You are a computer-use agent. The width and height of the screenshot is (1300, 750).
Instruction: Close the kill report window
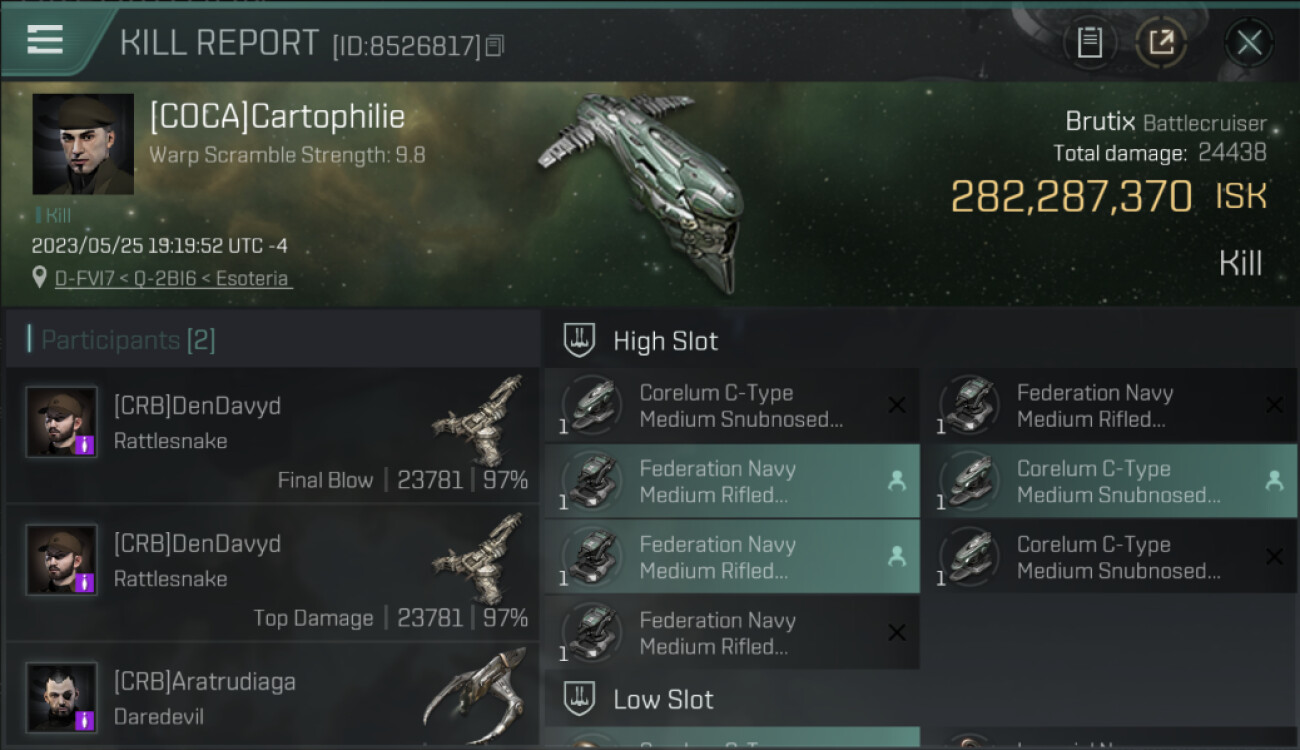coord(1249,43)
